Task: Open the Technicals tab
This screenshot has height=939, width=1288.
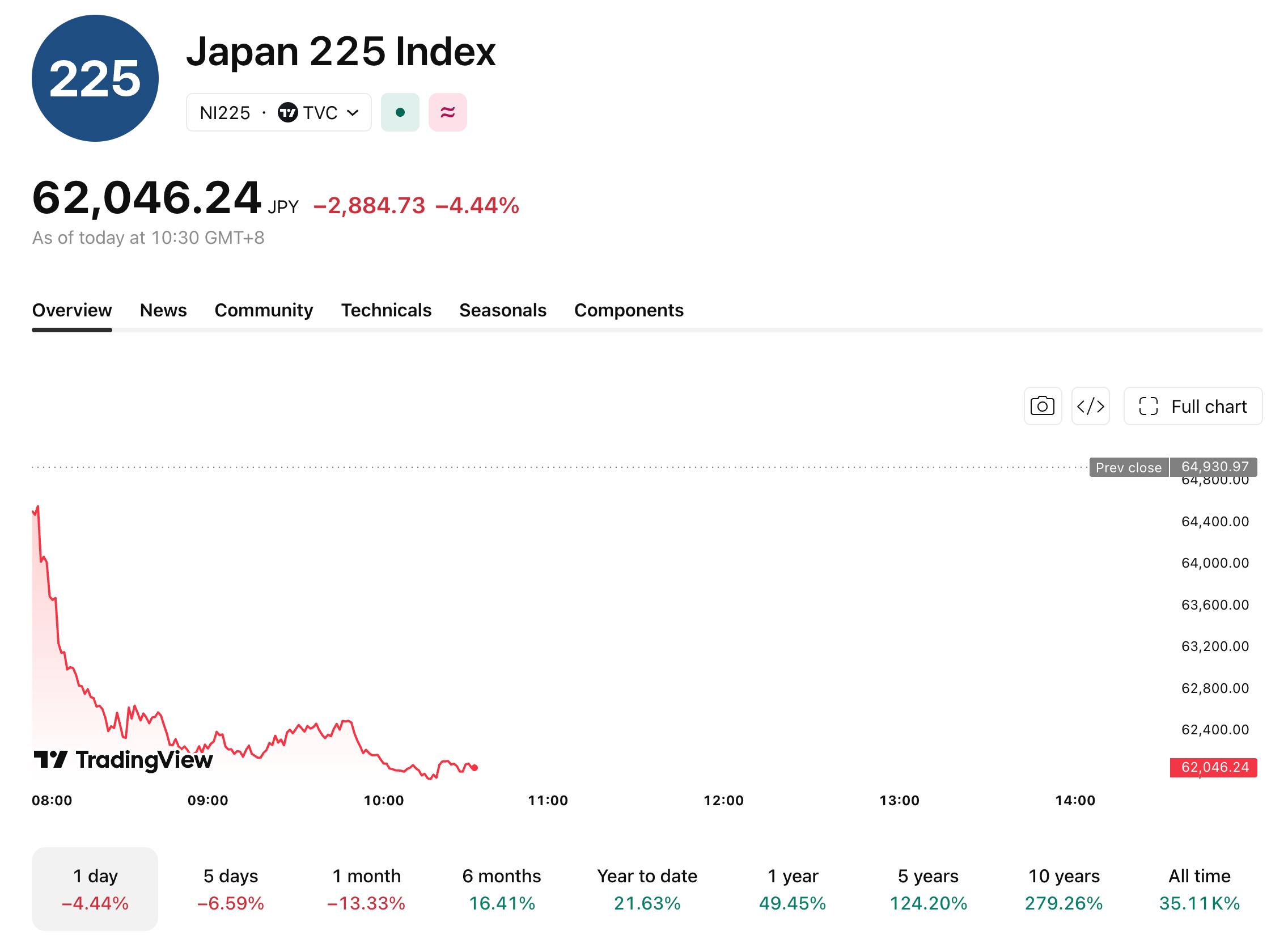Action: click(386, 310)
